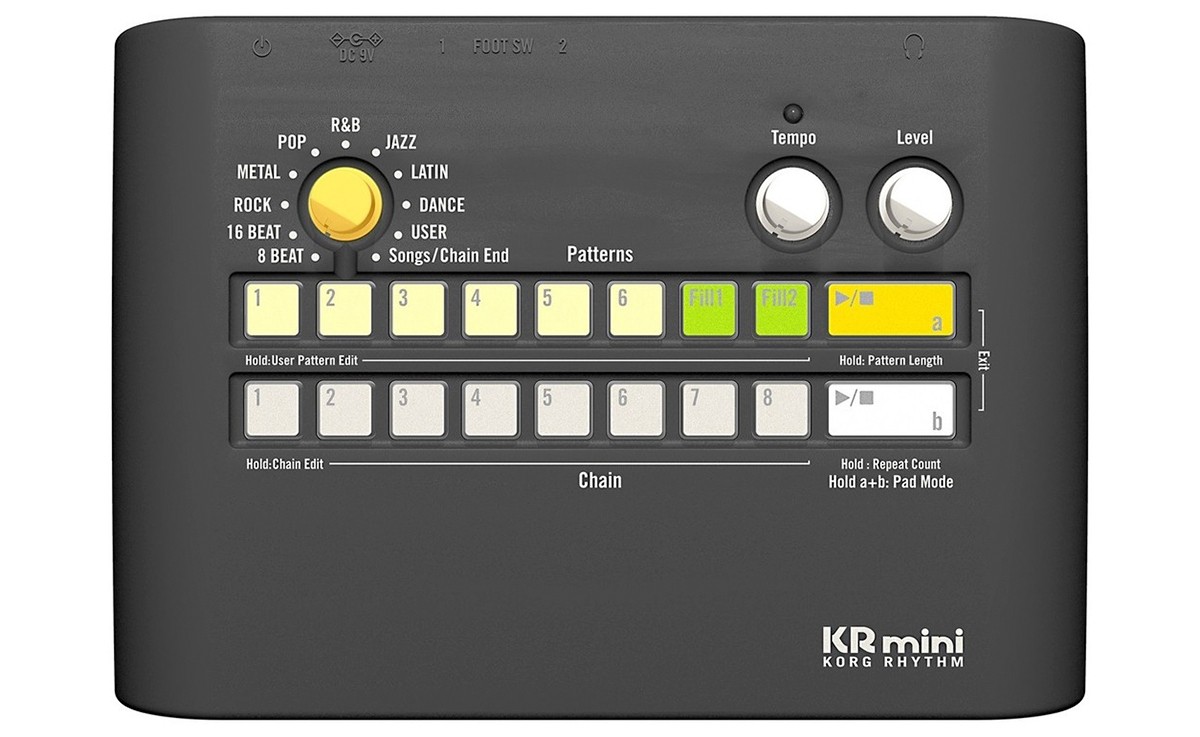The height and width of the screenshot is (737, 1200).
Task: Click the Exit label
Action: point(984,360)
